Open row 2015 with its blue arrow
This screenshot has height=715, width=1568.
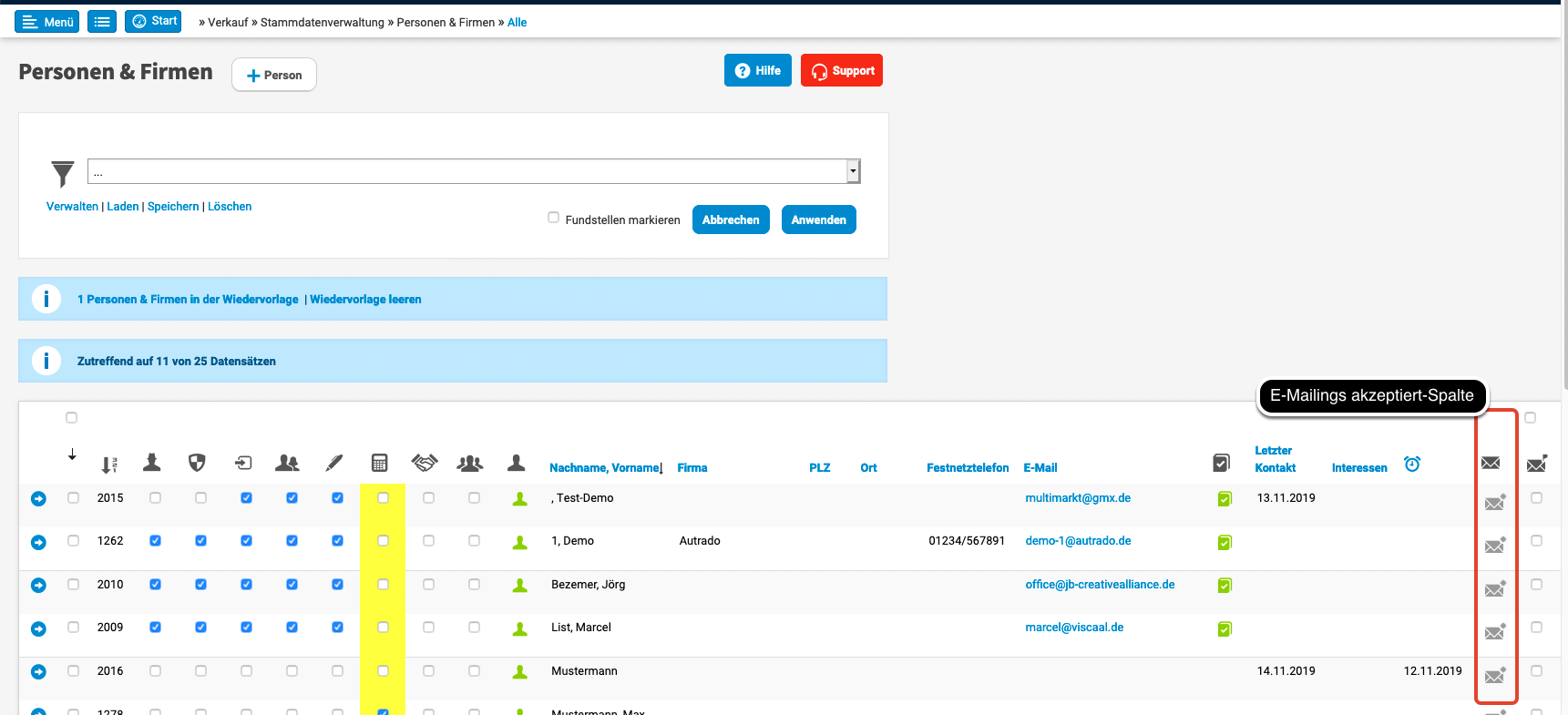38,499
